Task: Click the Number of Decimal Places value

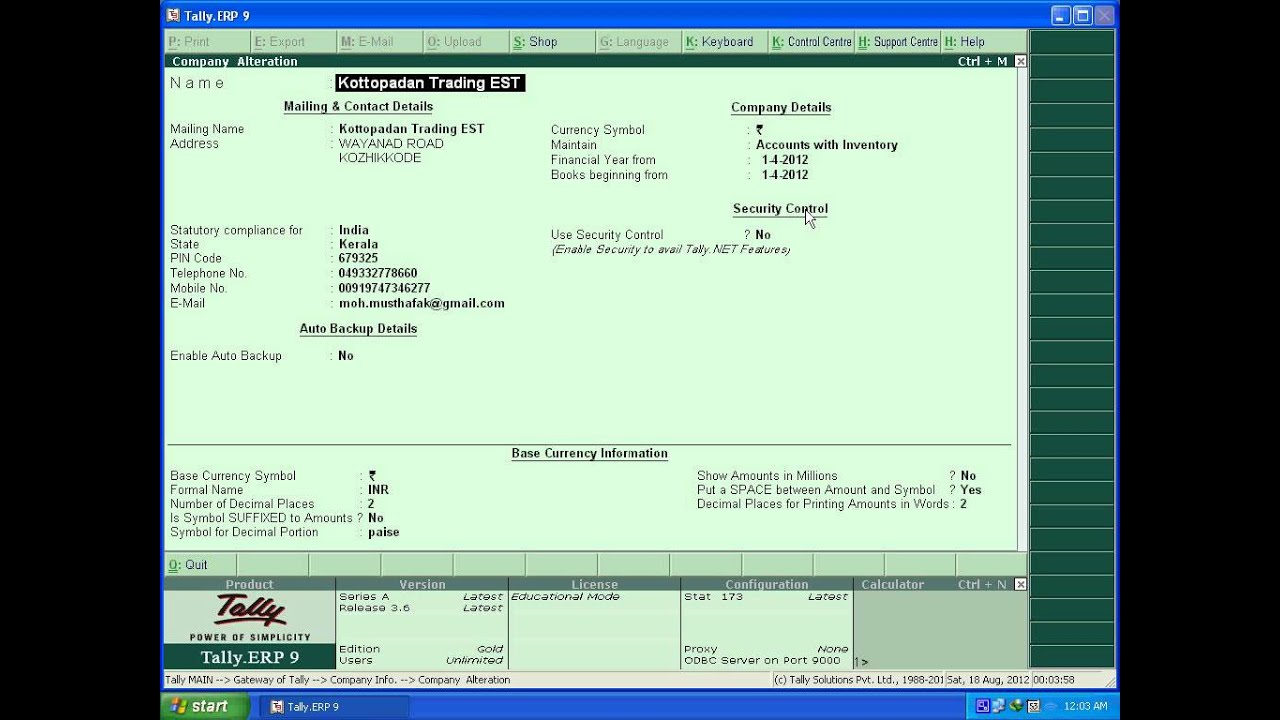Action: [371, 504]
